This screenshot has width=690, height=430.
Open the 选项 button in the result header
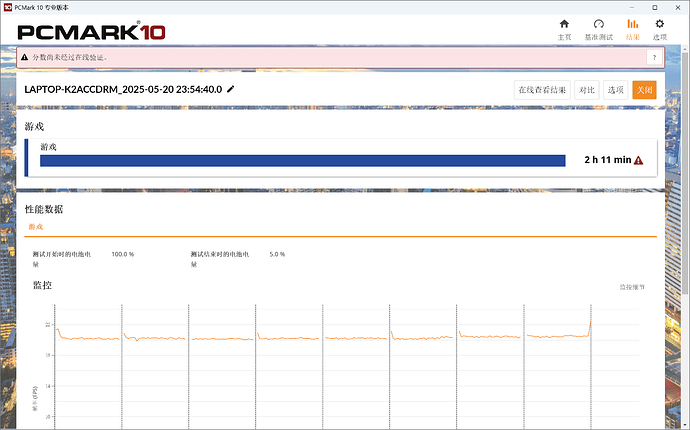click(615, 89)
